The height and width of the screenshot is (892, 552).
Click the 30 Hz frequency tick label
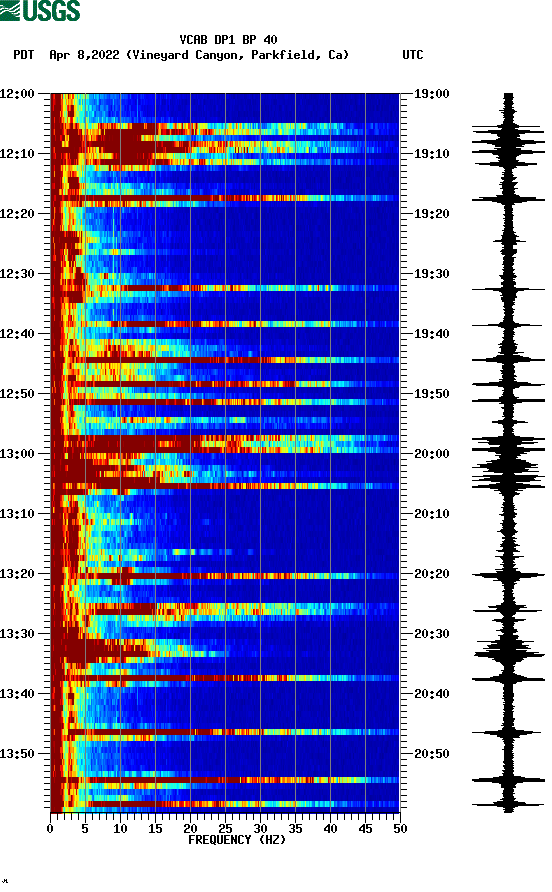click(260, 829)
